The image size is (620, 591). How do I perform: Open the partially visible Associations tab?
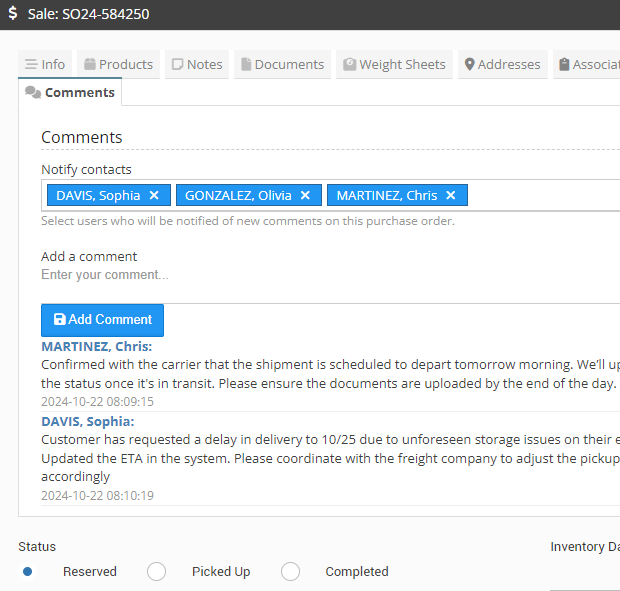pos(588,64)
